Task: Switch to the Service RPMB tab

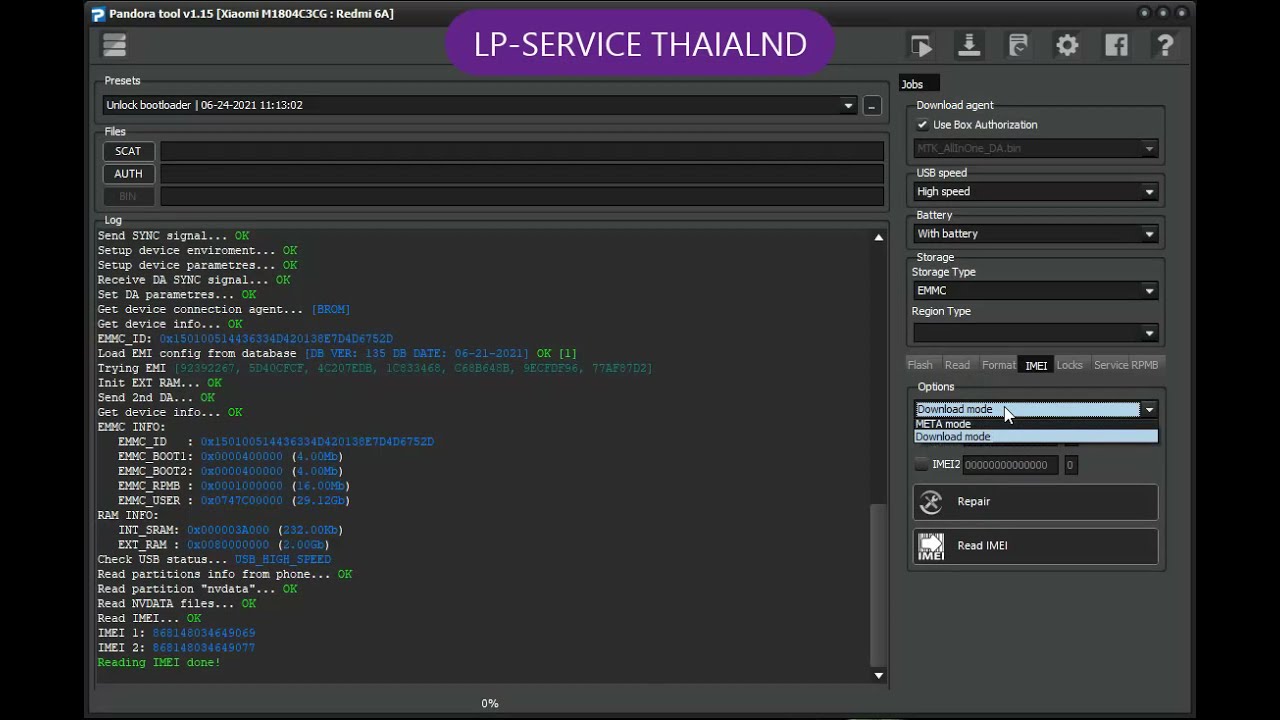Action: (x=1125, y=365)
